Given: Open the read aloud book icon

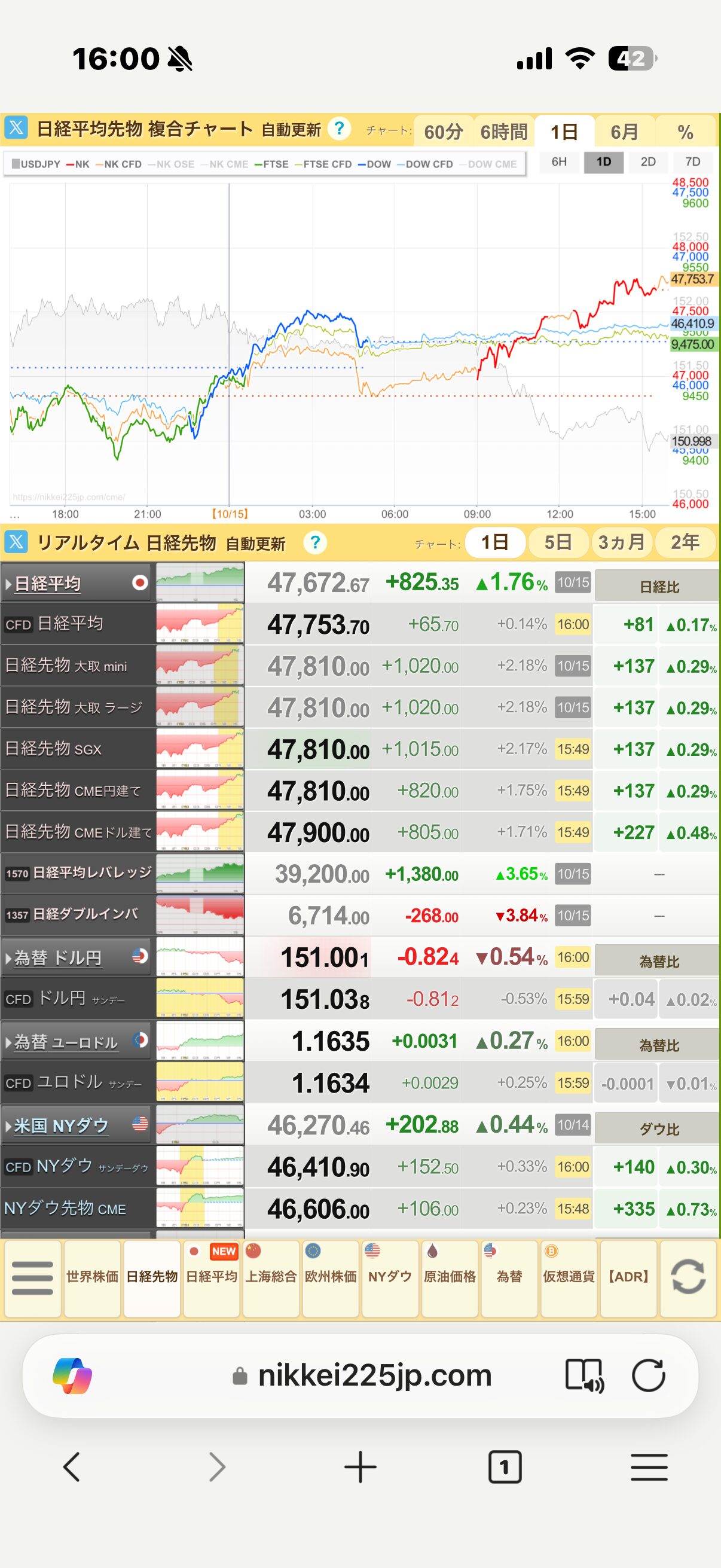Looking at the screenshot, I should [584, 1375].
